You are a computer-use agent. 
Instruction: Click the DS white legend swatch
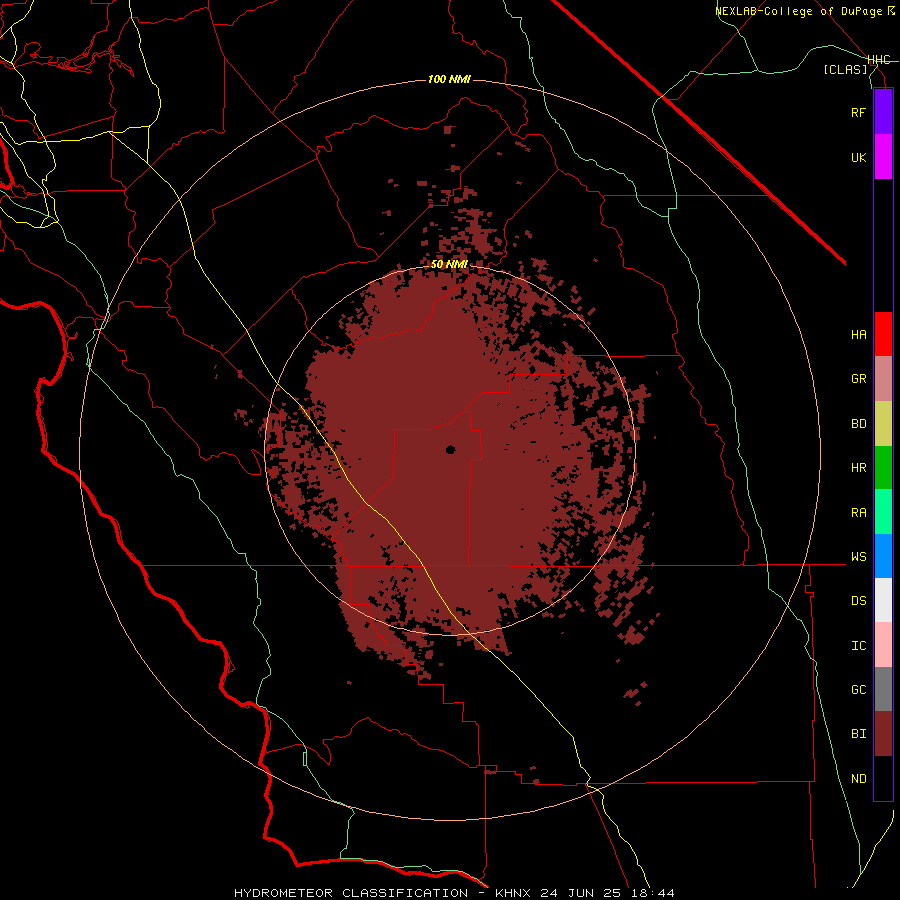(x=883, y=600)
